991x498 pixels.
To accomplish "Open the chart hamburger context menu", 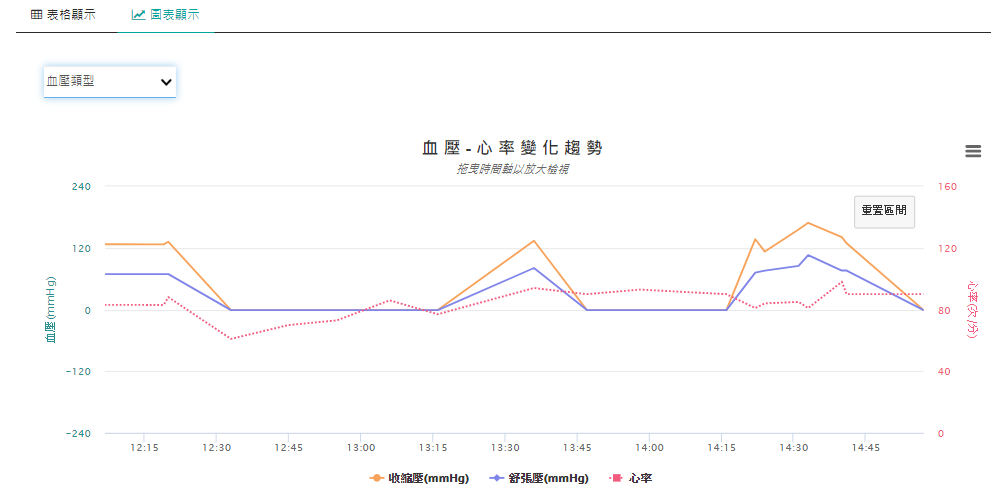I will pyautogui.click(x=973, y=151).
